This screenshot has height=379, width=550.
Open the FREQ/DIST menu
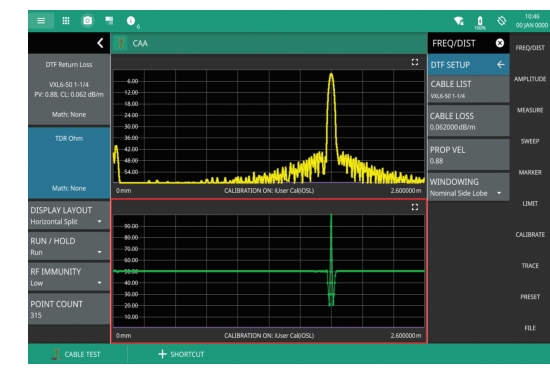[x=530, y=48]
